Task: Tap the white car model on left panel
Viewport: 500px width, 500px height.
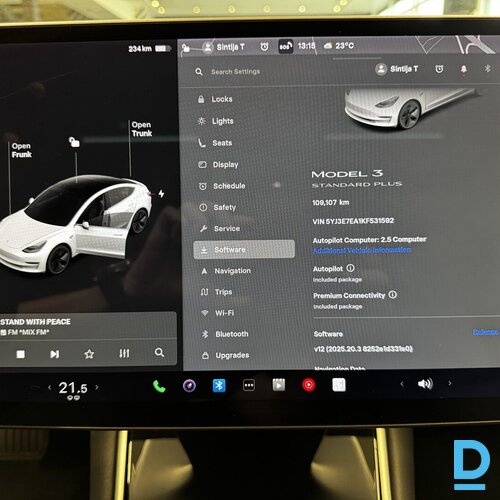Action: point(75,225)
